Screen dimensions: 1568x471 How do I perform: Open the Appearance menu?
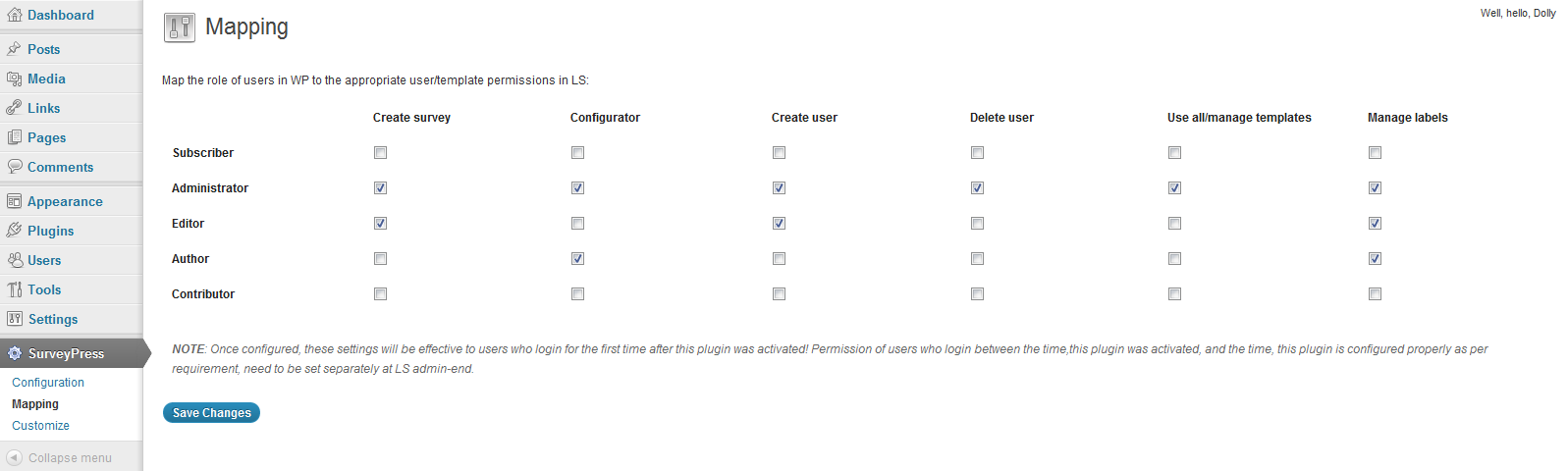point(65,201)
